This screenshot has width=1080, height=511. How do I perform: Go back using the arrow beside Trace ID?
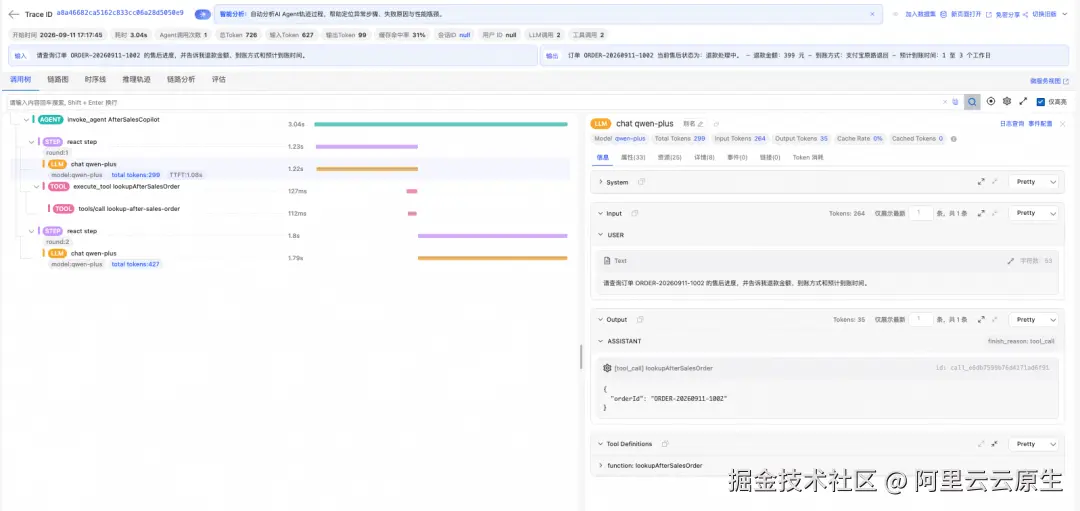(x=13, y=14)
